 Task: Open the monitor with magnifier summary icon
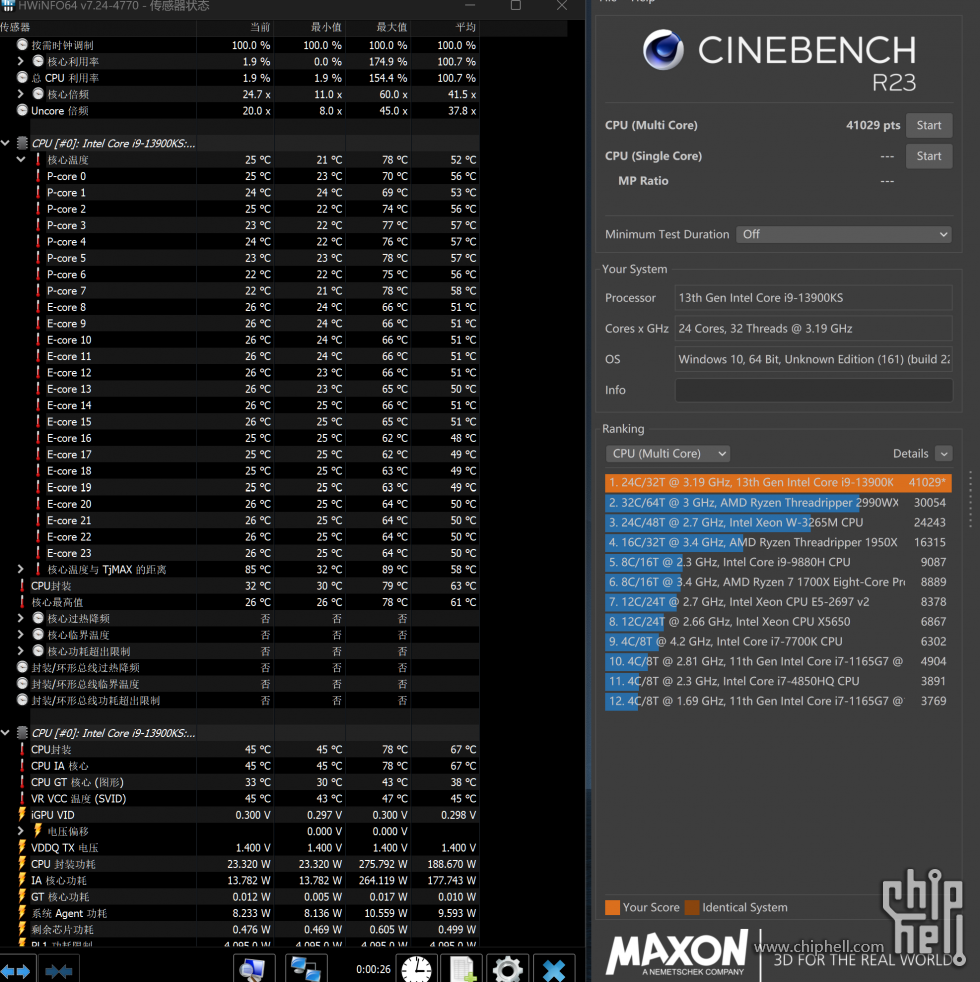pyautogui.click(x=254, y=968)
